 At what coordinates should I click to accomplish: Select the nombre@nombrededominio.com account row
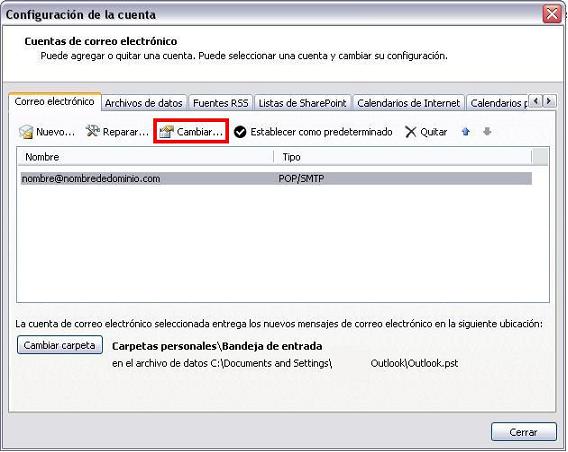276,179
